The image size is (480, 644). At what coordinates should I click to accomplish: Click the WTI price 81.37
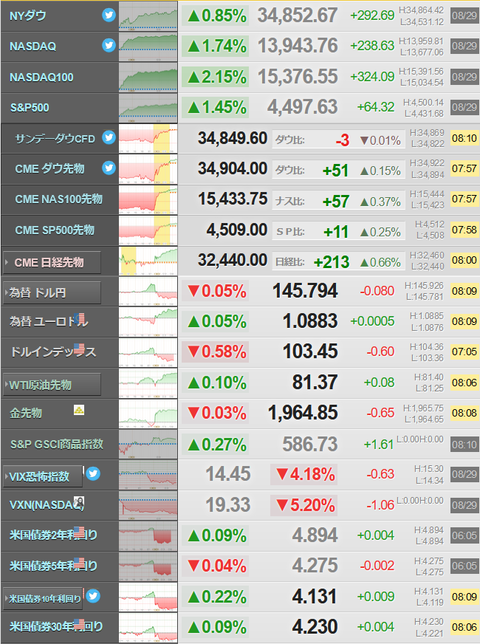[x=315, y=383]
